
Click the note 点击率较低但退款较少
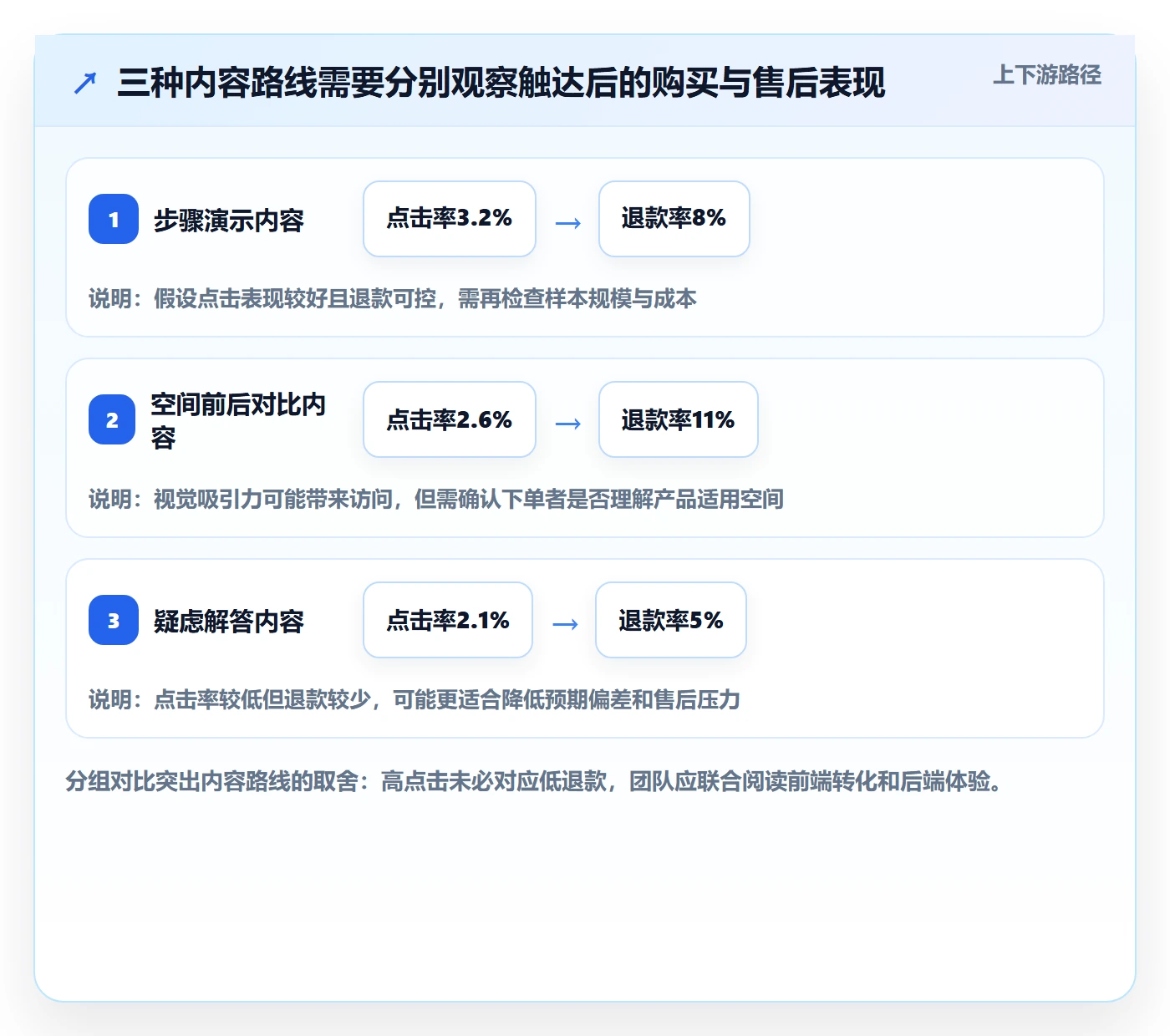point(262,700)
